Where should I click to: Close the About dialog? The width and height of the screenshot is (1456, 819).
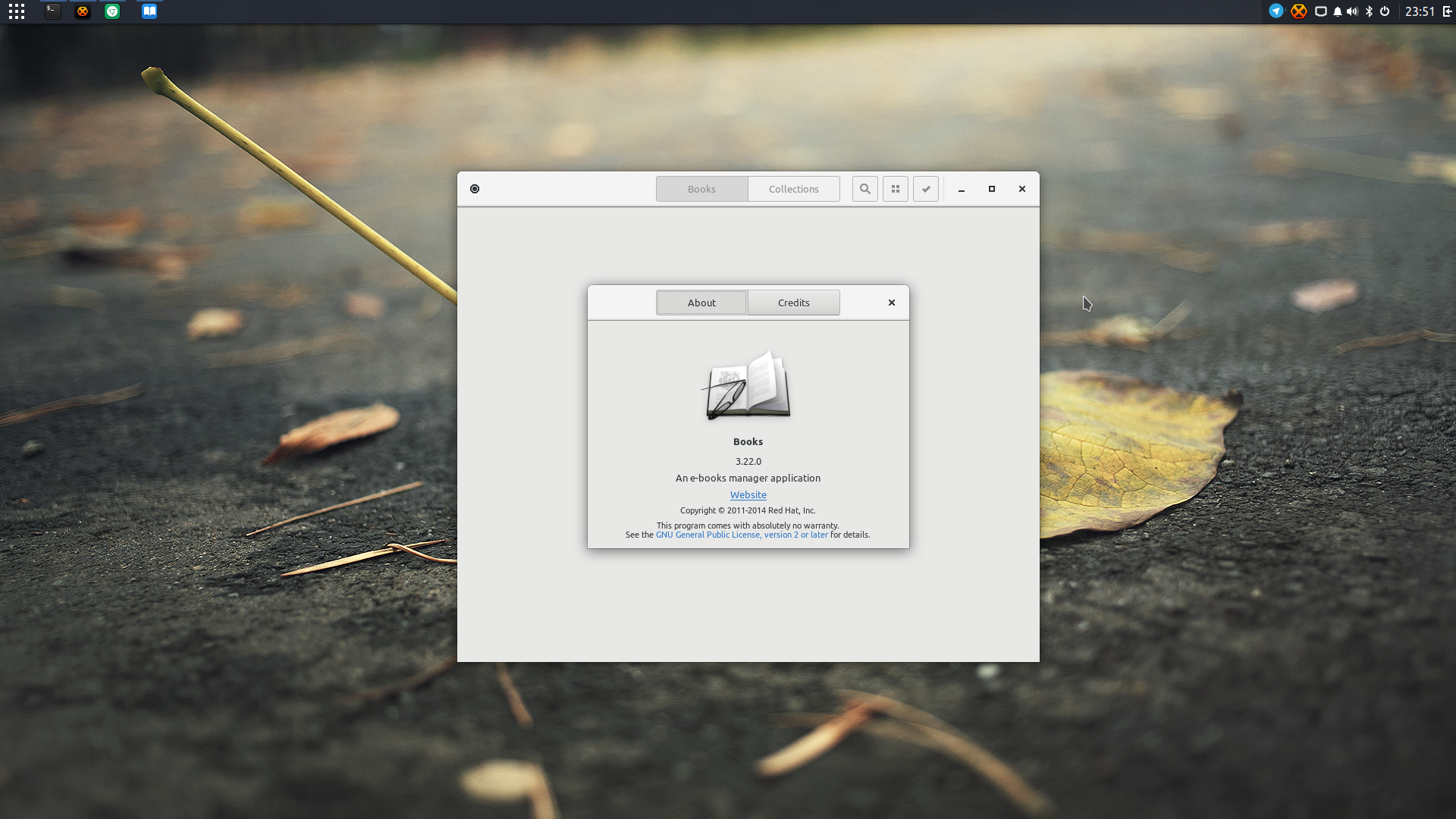pyautogui.click(x=892, y=303)
